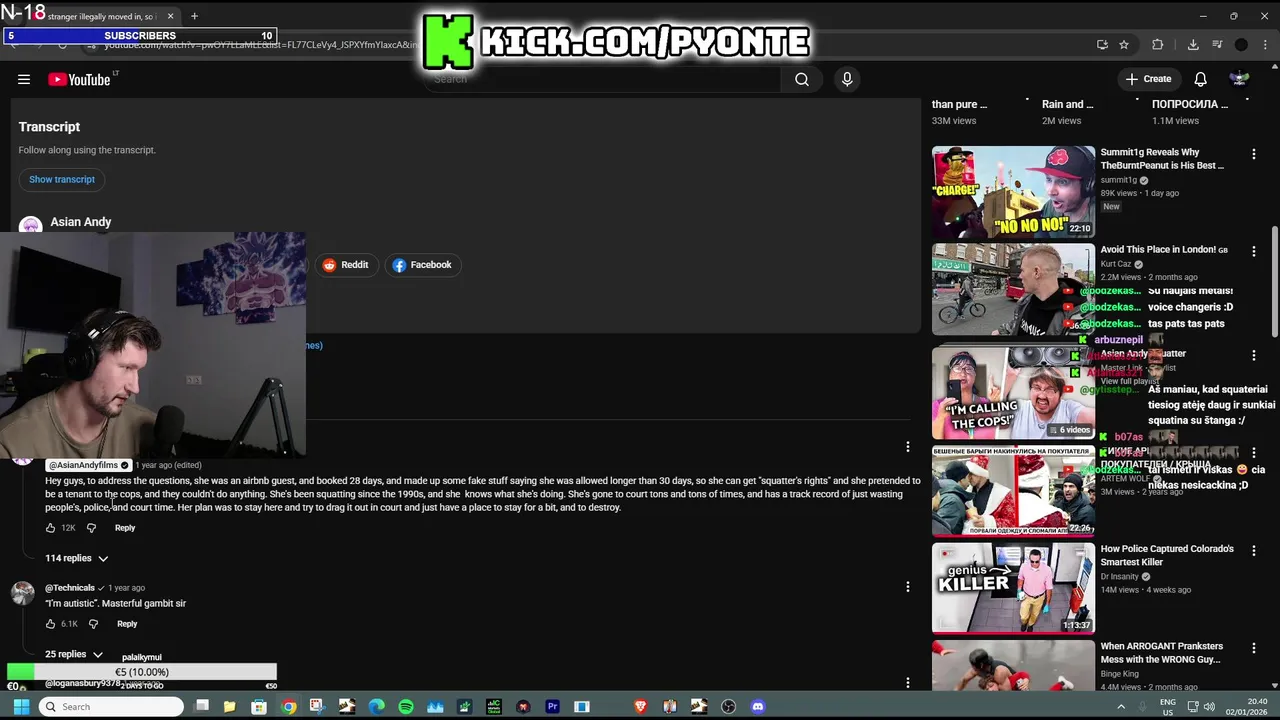The image size is (1280, 720).
Task: Open the browser downloads icon
Action: coord(1193,44)
